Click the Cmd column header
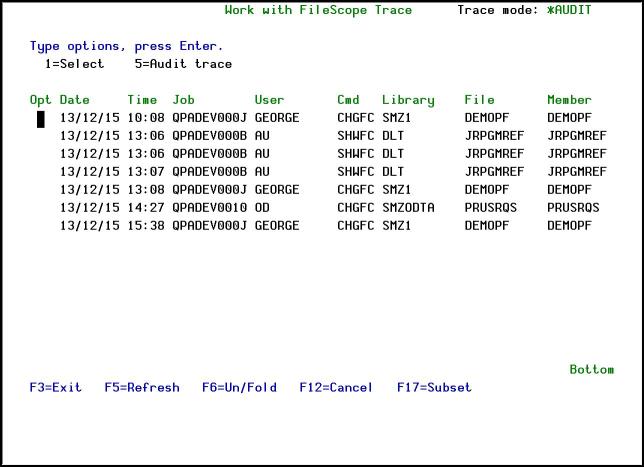The height and width of the screenshot is (467, 644). (348, 100)
